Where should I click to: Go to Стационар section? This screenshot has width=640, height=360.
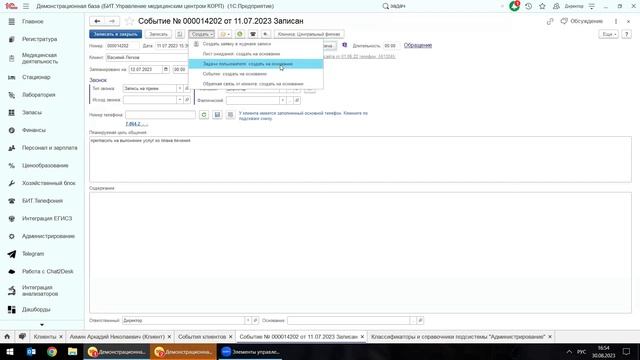point(36,77)
